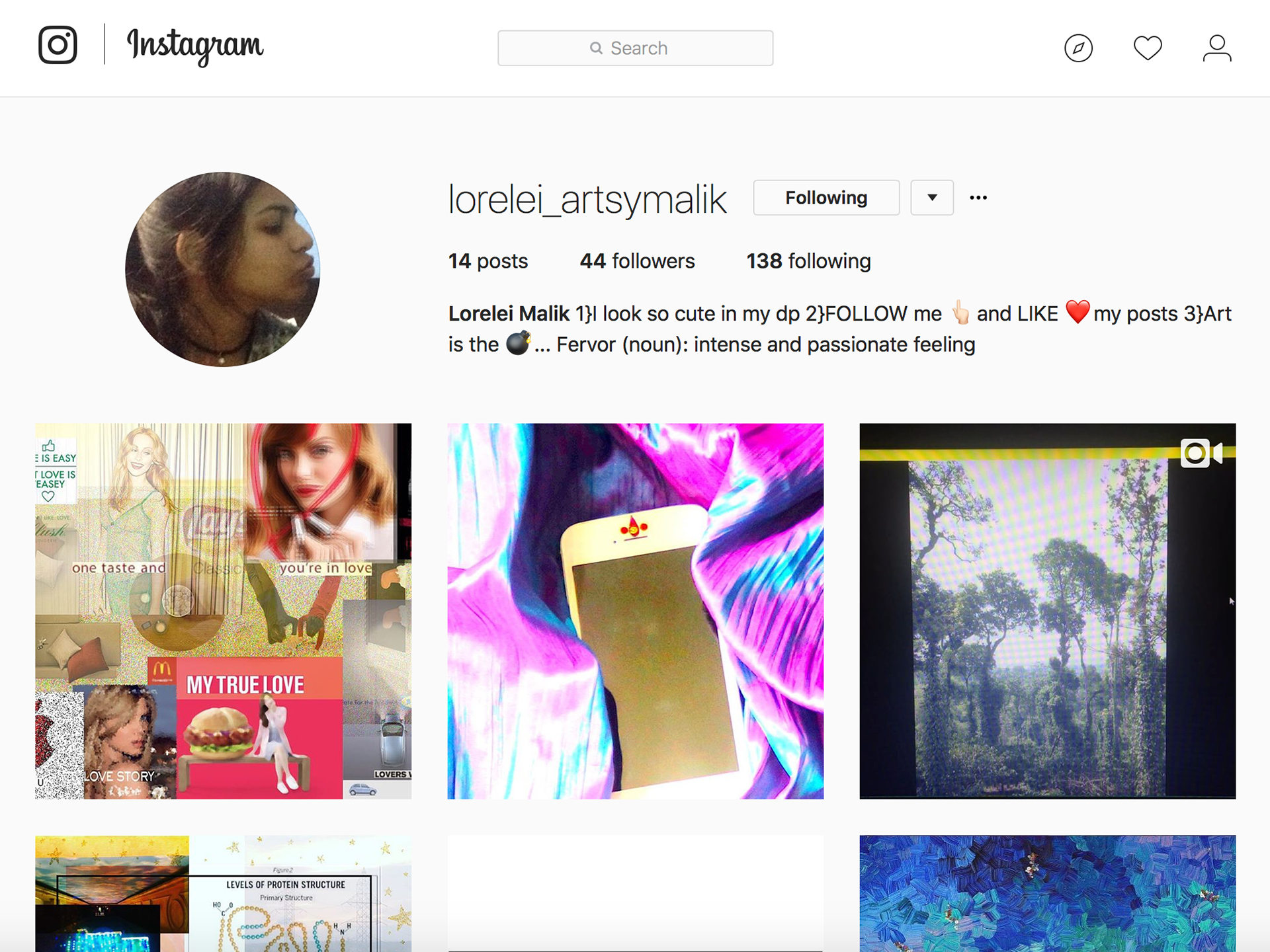Click the Instagram camera logo icon

58,45
